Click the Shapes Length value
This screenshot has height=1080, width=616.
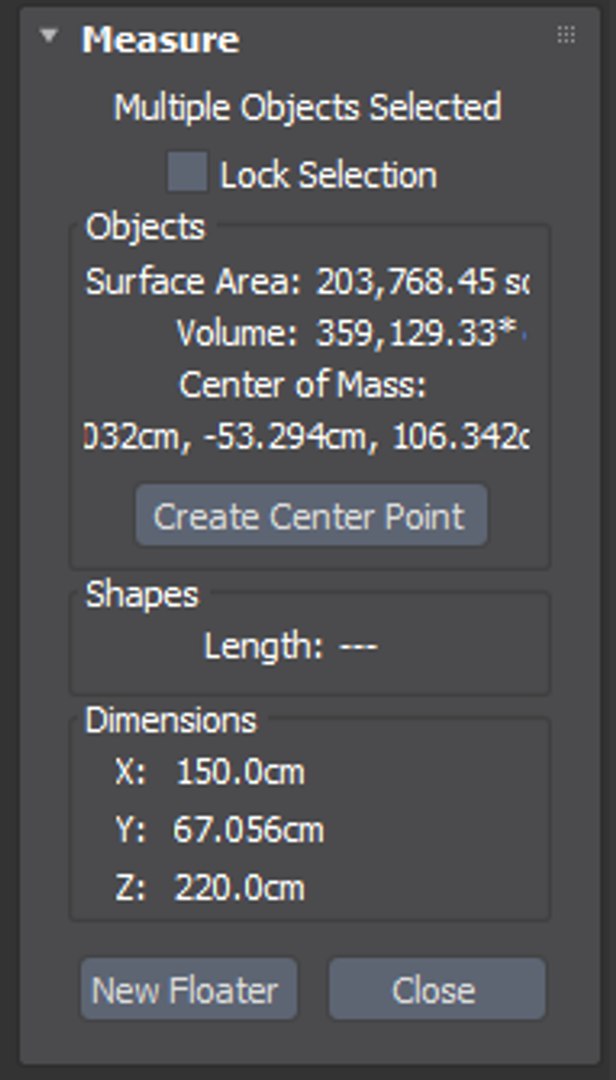tap(358, 647)
